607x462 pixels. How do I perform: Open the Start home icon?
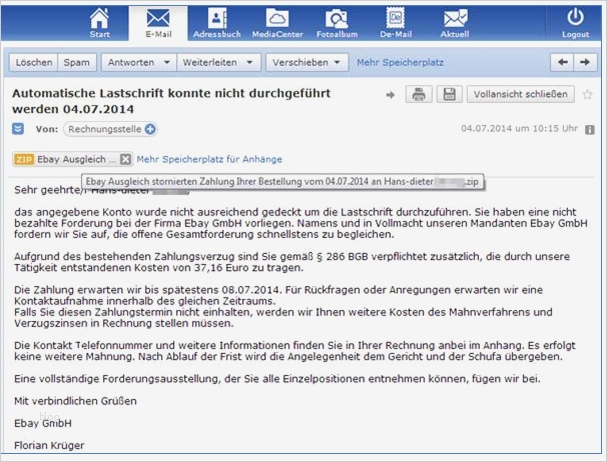coord(99,23)
